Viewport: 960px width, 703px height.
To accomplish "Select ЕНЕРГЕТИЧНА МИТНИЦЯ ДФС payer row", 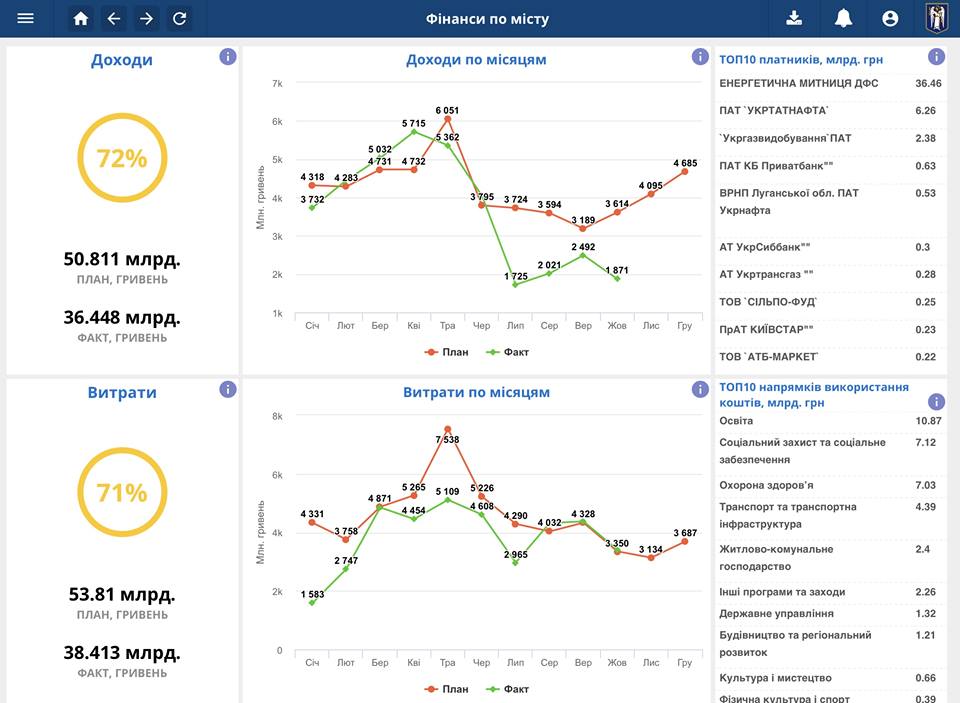I will coord(830,83).
